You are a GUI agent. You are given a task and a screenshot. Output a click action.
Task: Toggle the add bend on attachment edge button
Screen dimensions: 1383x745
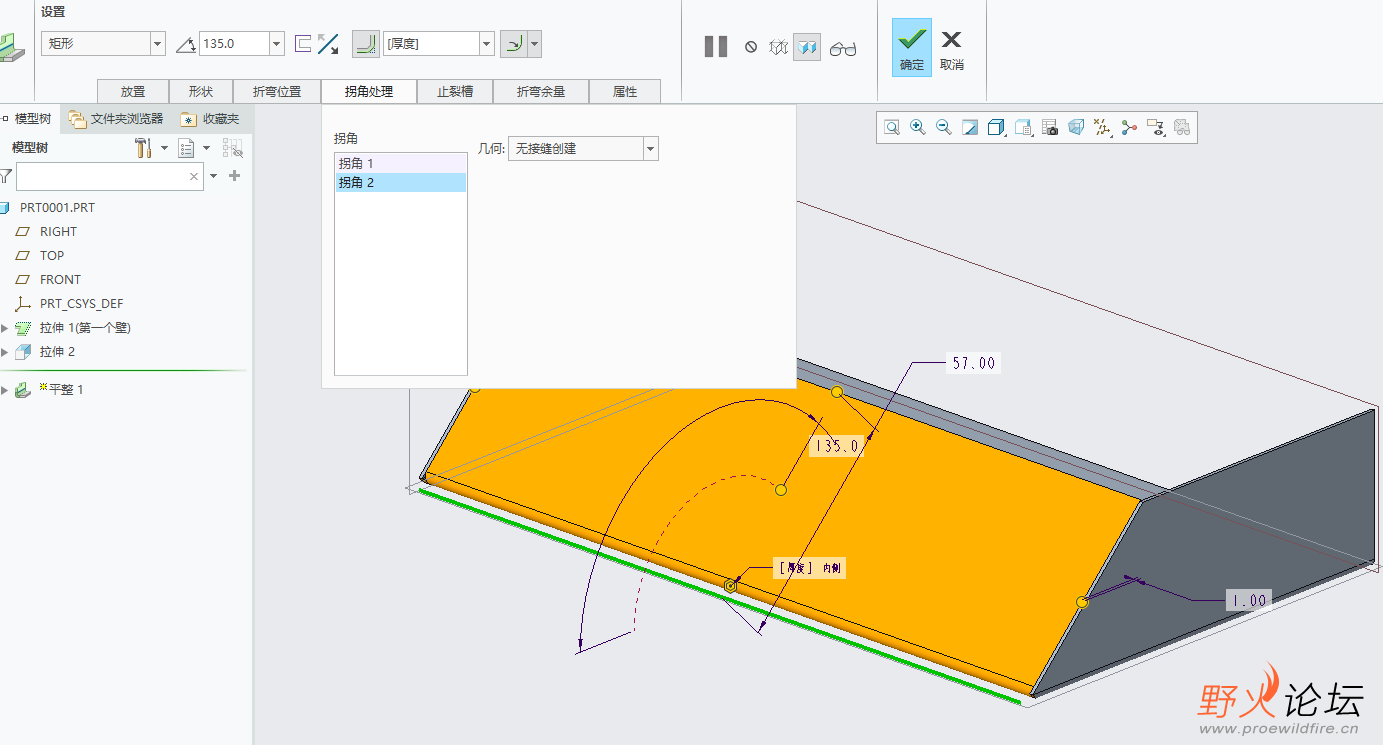pos(366,44)
